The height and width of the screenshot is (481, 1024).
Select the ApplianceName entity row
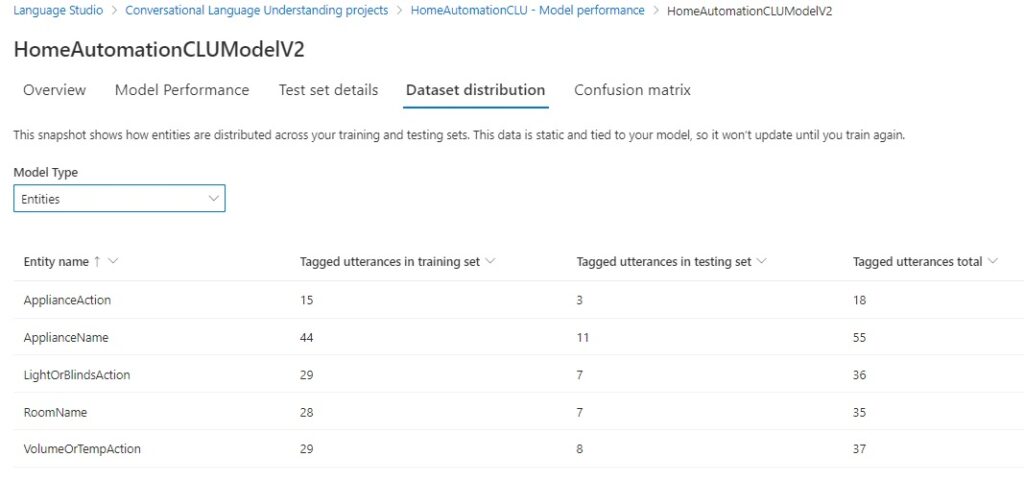click(x=66, y=338)
